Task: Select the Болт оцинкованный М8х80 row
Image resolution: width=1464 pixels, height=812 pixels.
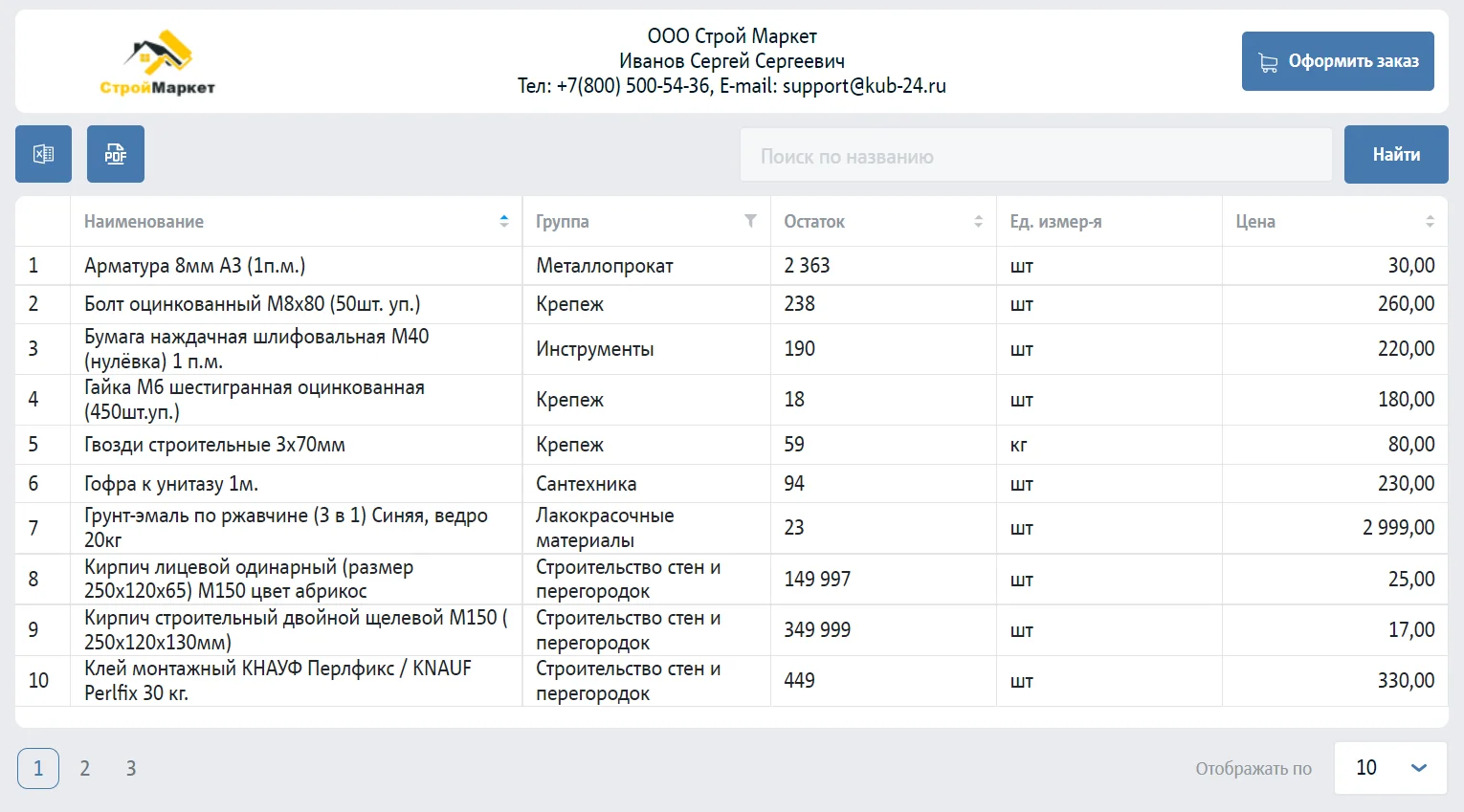Action: 253,304
